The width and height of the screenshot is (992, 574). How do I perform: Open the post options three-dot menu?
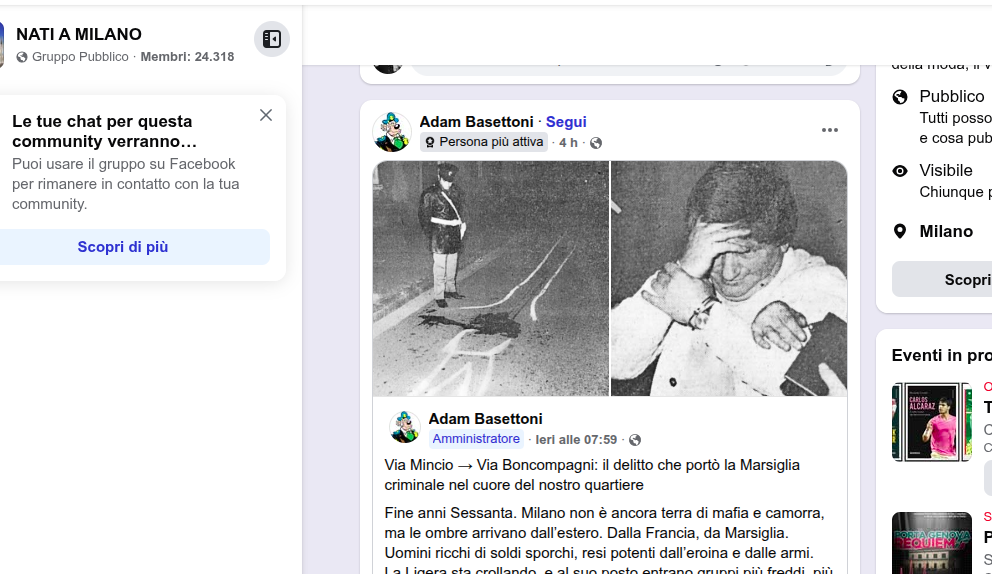tap(830, 130)
